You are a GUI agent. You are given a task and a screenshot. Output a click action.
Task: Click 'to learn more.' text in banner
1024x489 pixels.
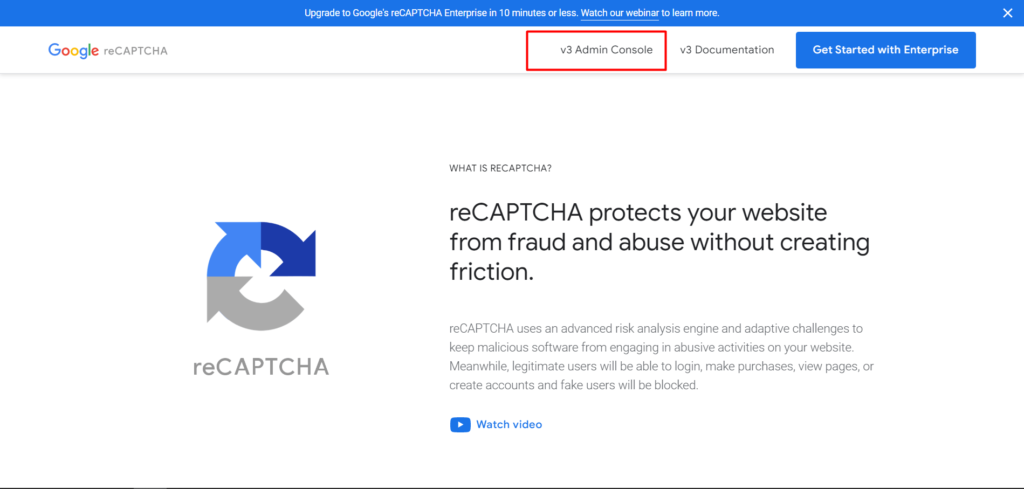(x=690, y=13)
